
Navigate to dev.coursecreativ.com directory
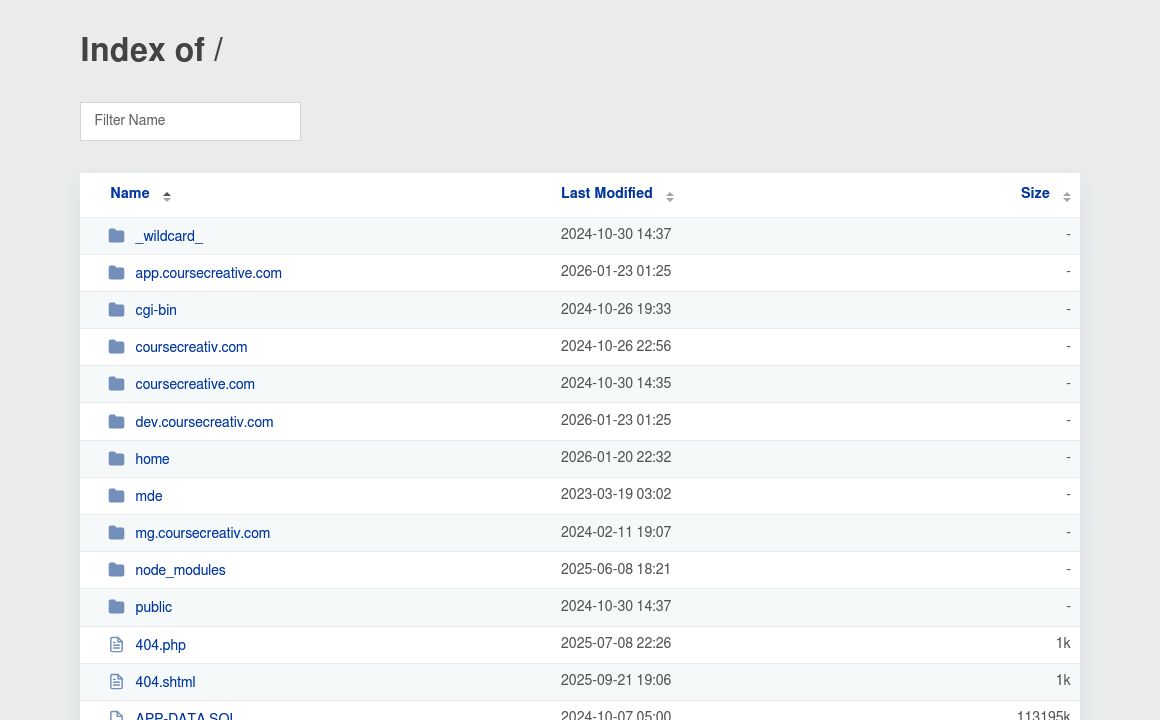204,422
